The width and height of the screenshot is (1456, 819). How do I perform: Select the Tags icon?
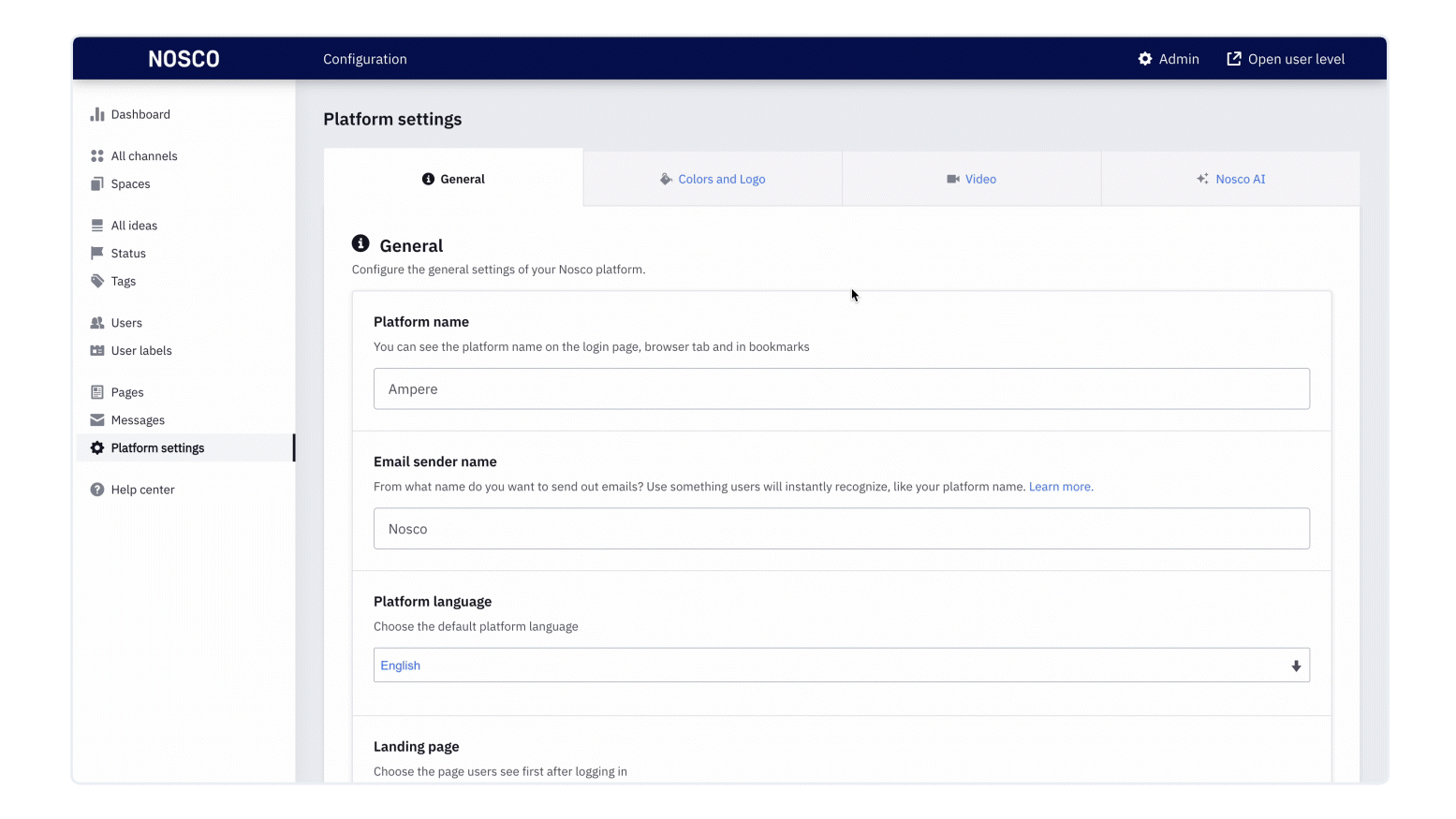(97, 281)
